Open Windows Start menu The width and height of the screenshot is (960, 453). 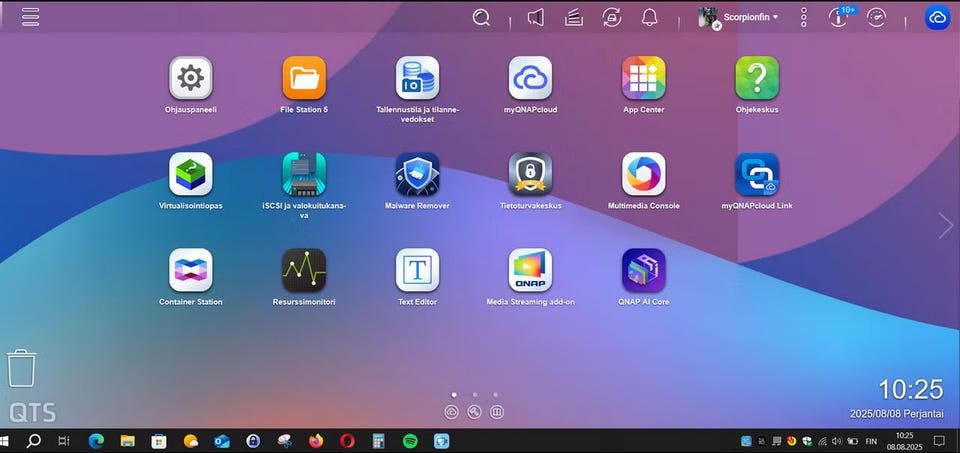click(x=4, y=441)
